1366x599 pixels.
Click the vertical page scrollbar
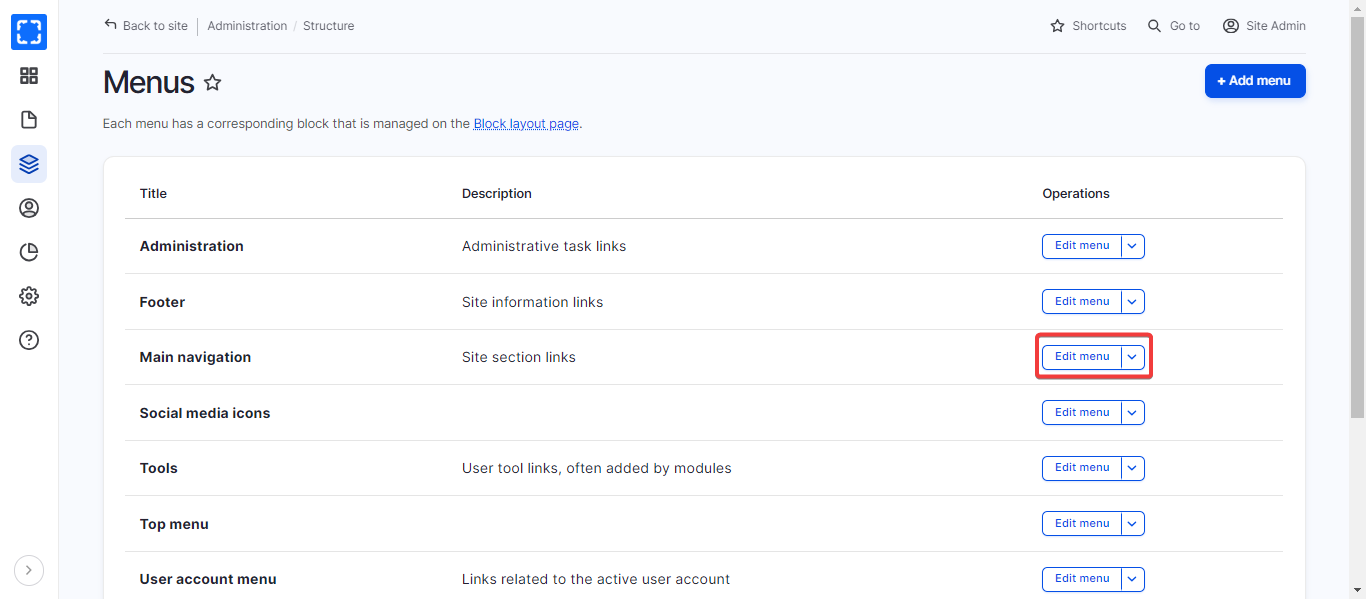click(1357, 220)
